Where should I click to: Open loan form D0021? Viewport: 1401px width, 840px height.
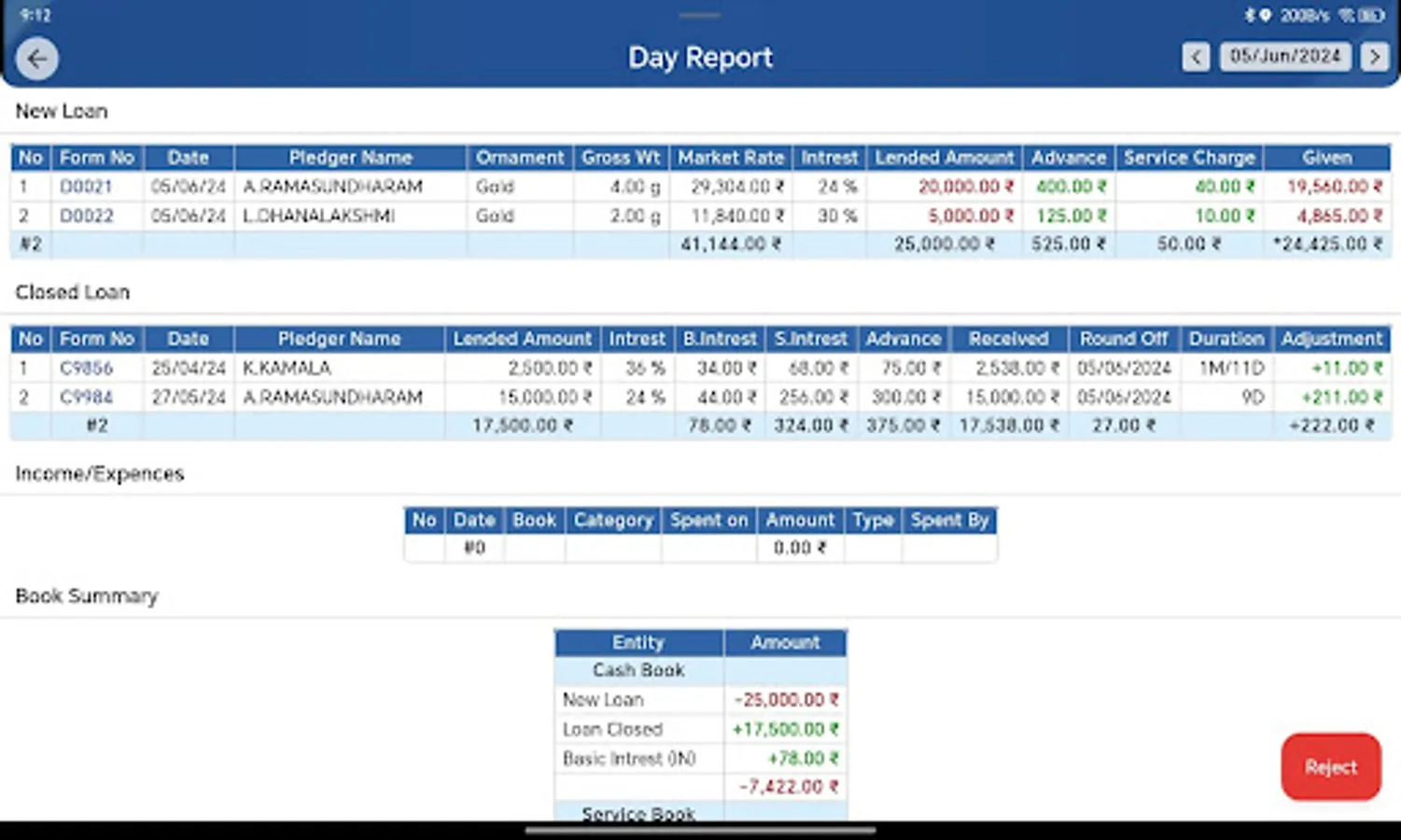pyautogui.click(x=96, y=187)
